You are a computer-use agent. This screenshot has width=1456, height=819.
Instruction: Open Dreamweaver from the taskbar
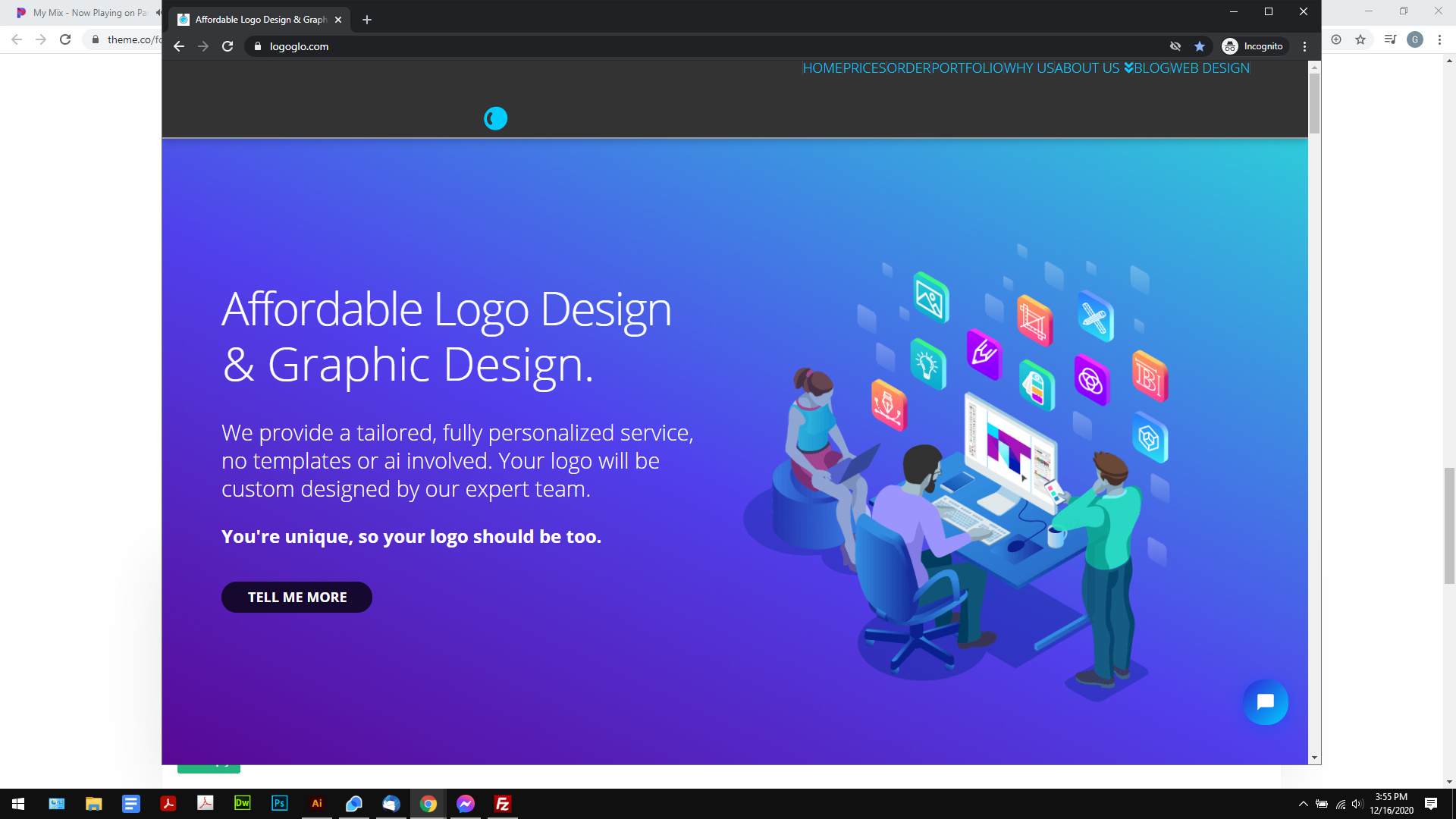pyautogui.click(x=243, y=803)
